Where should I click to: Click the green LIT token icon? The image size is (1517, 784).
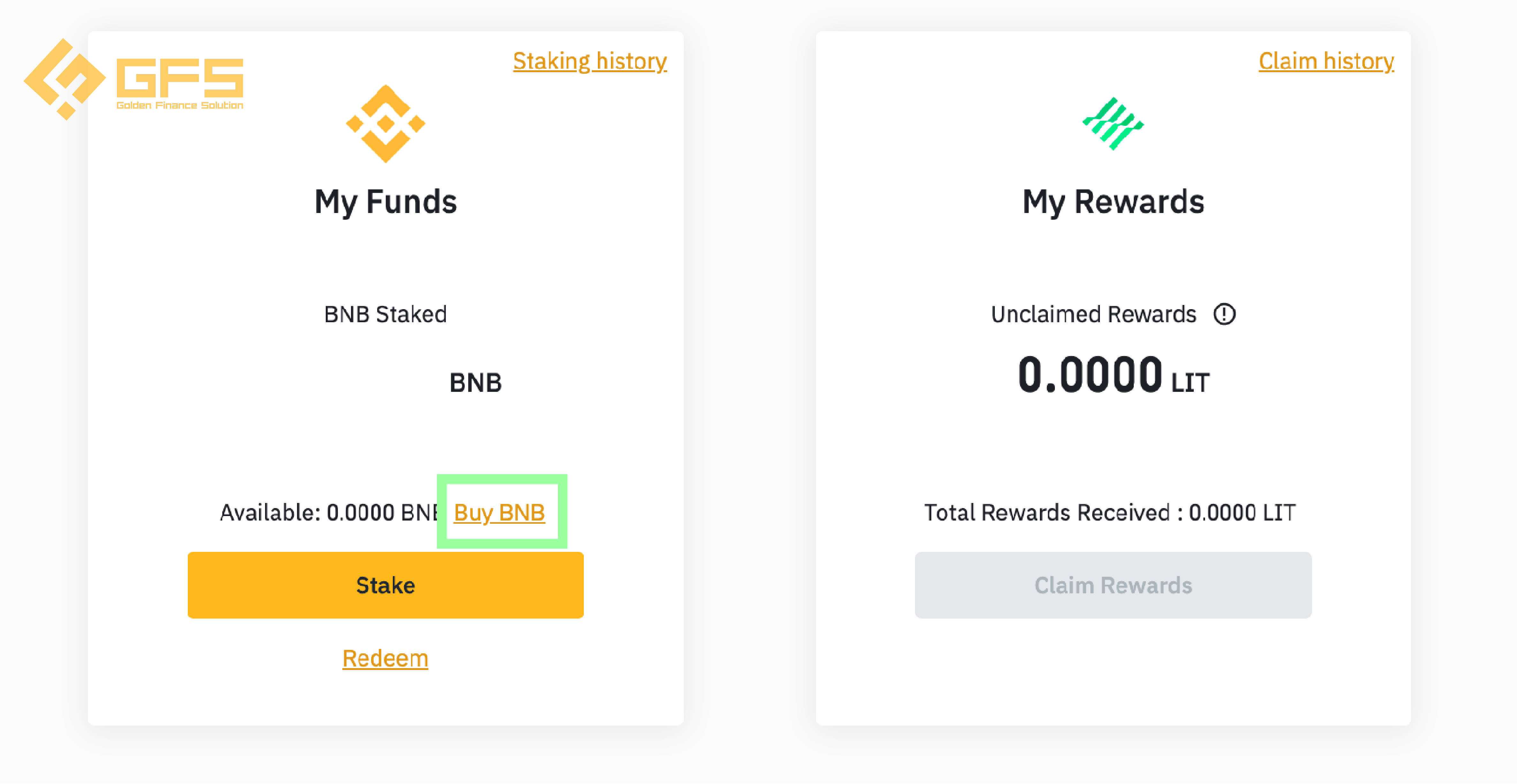[x=1112, y=123]
